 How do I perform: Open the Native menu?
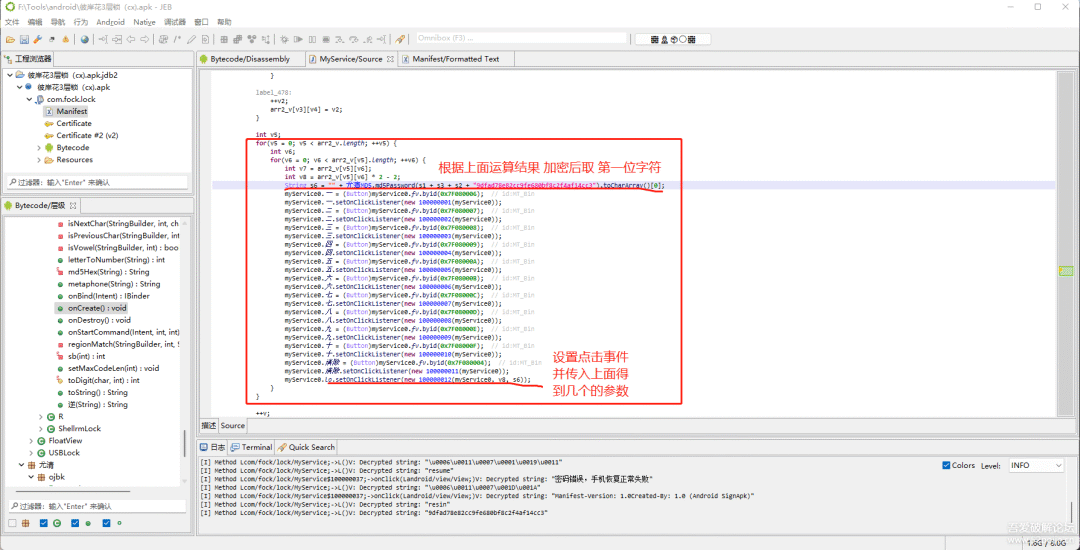(145, 22)
